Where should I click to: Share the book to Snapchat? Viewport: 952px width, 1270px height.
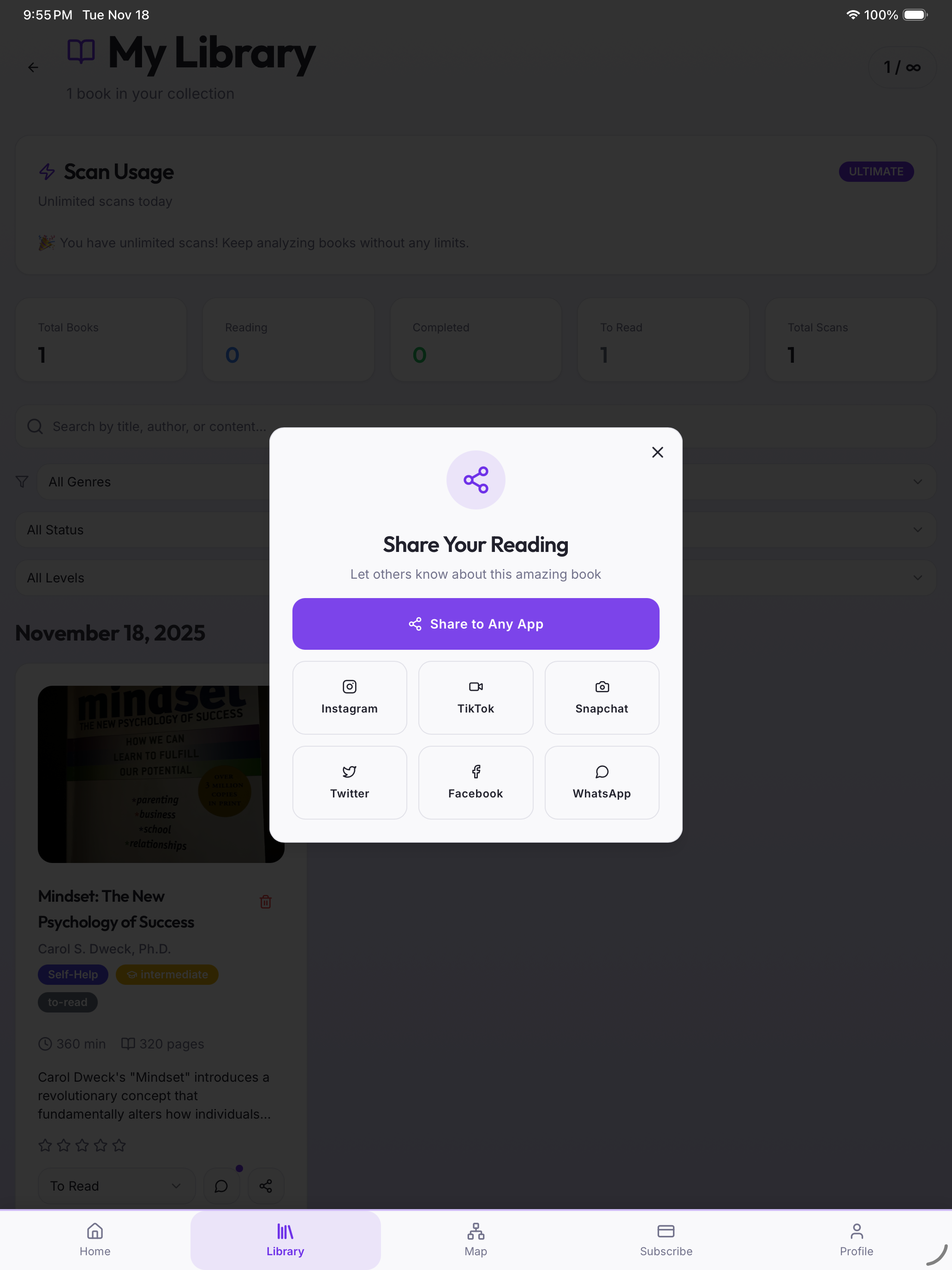pos(601,697)
